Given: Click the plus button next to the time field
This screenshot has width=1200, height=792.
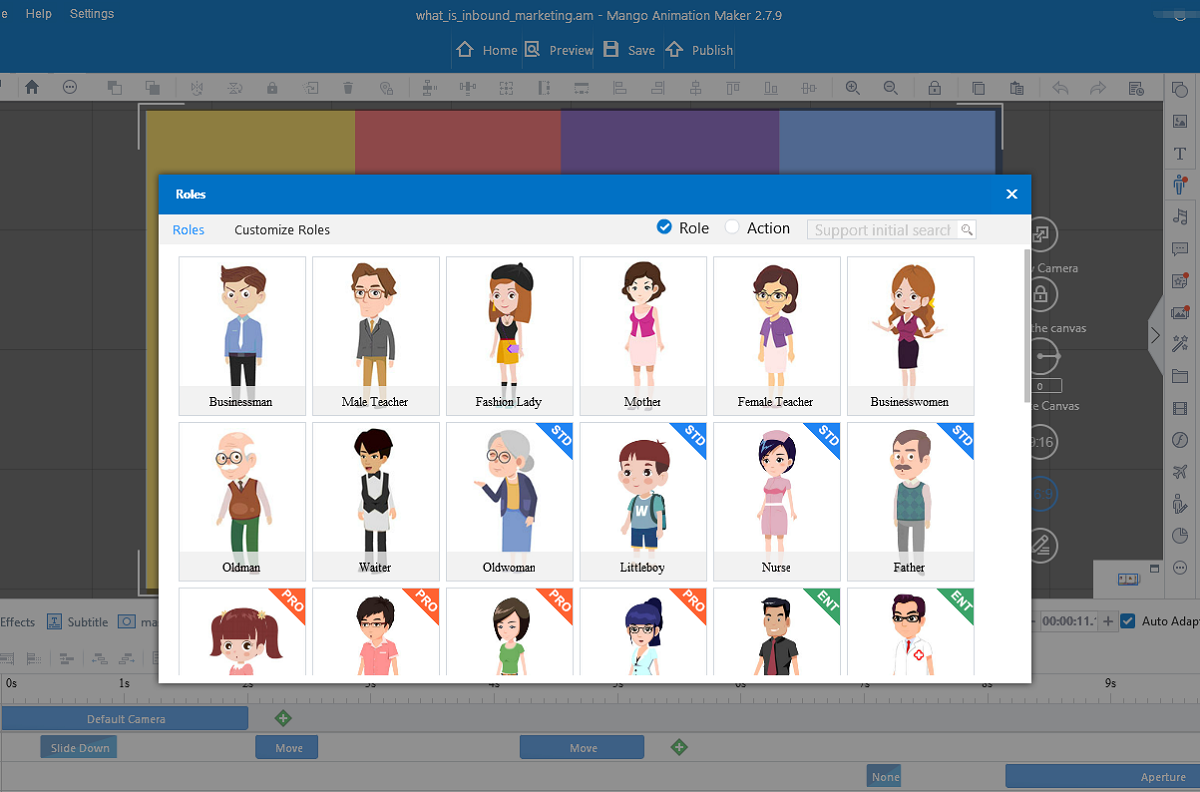Looking at the screenshot, I should click(x=1108, y=621).
